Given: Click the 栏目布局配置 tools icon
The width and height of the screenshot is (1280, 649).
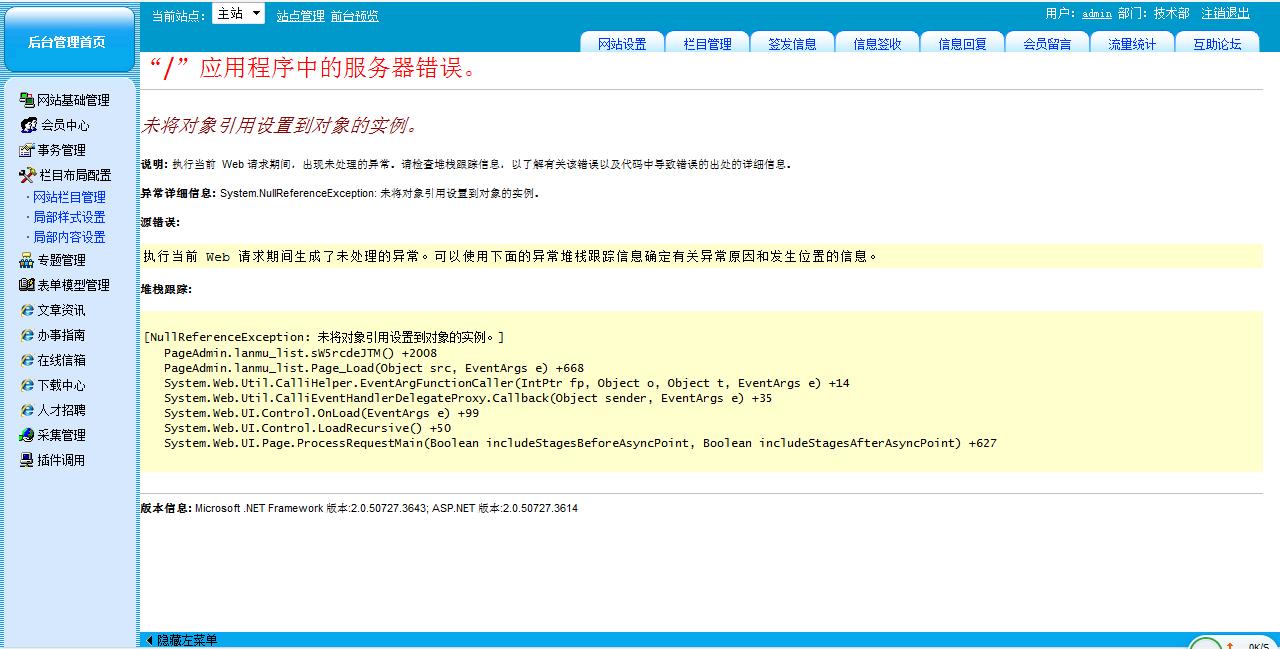Looking at the screenshot, I should pyautogui.click(x=27, y=175).
